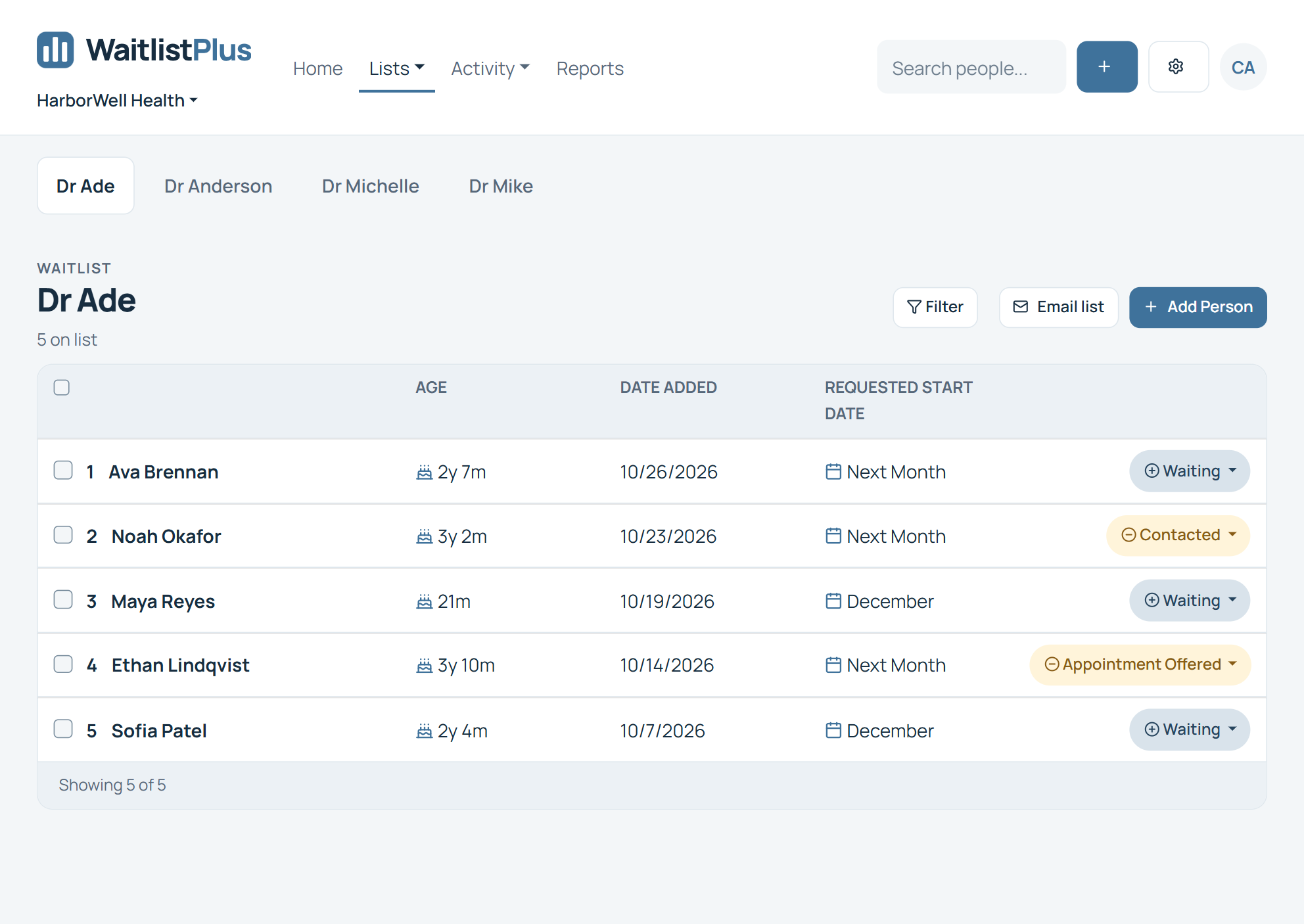The image size is (1304, 924).
Task: Click the birthday cake icon beside 3y 2m
Action: pos(425,536)
